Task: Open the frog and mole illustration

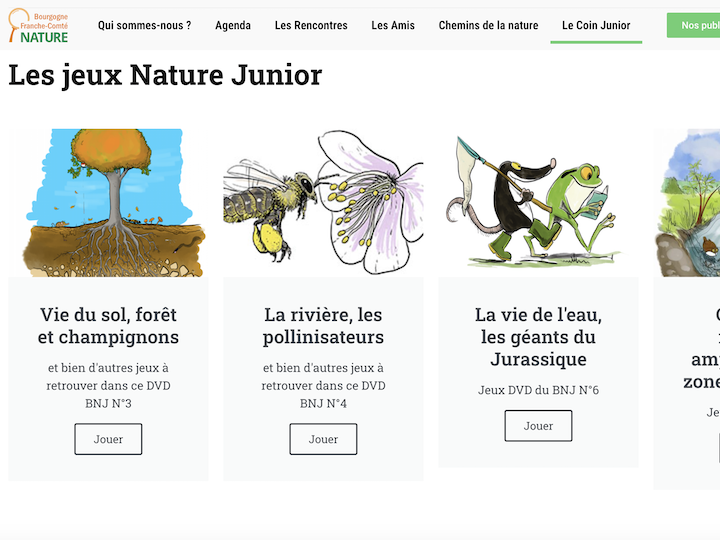Action: tap(538, 202)
